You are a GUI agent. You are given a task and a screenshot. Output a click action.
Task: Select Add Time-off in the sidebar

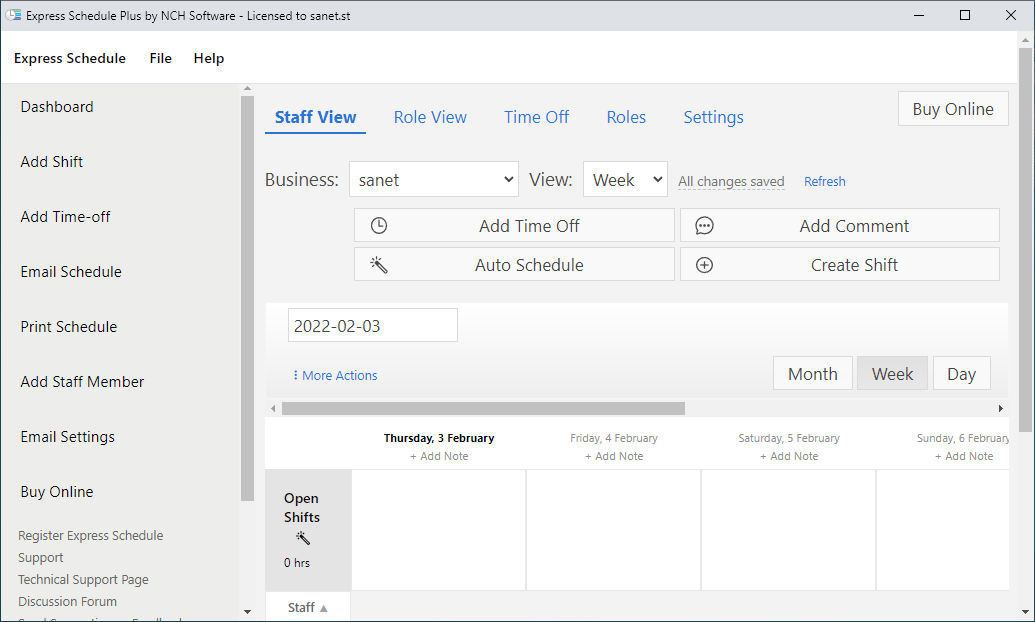65,217
